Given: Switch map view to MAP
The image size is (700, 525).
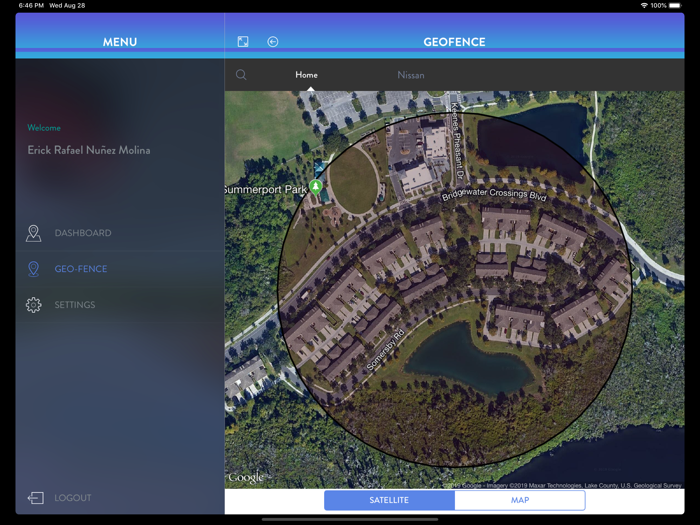Looking at the screenshot, I should 520,500.
